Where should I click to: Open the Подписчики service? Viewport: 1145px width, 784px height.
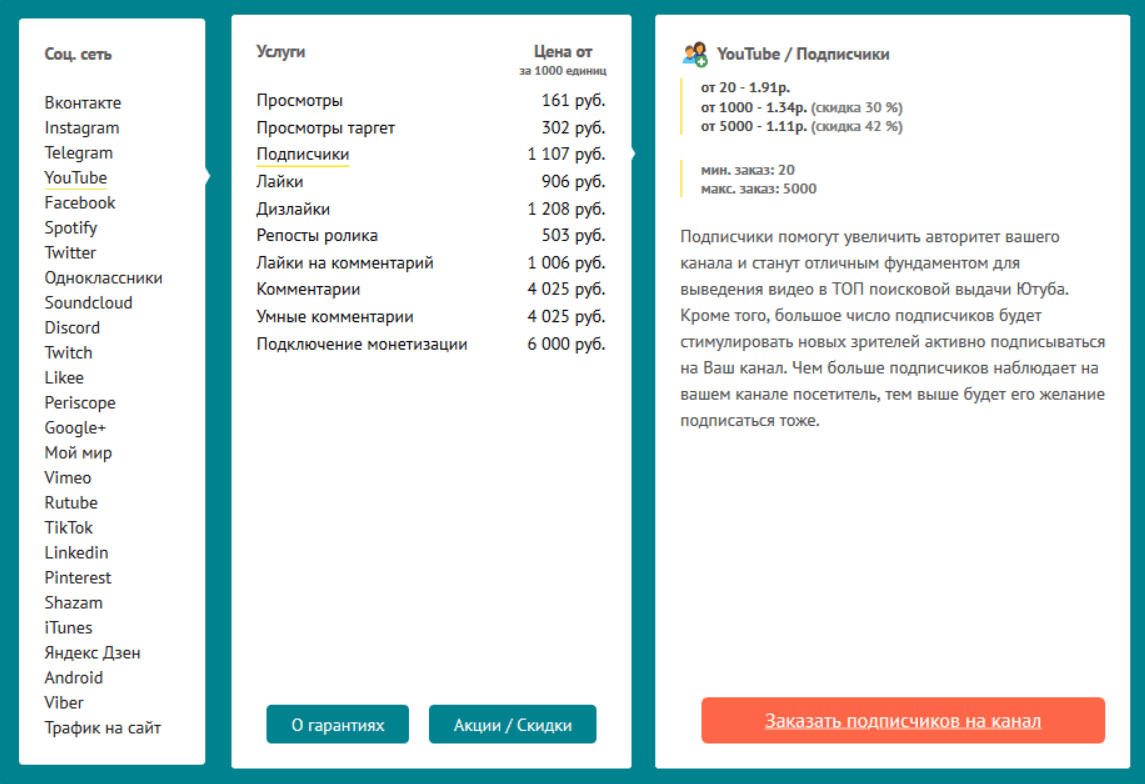(302, 154)
